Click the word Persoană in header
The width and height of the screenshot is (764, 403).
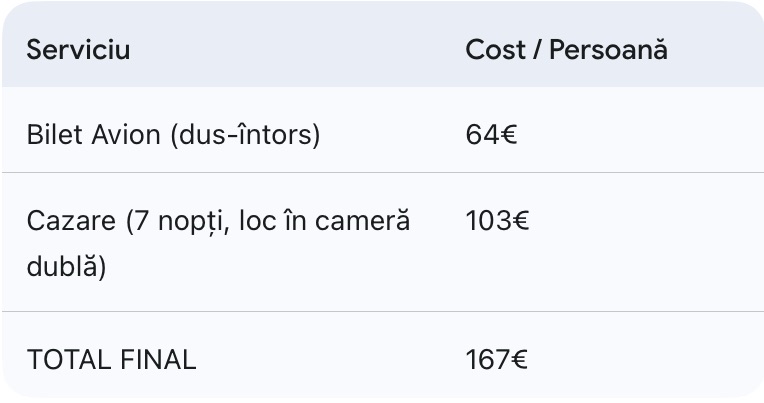click(x=612, y=50)
